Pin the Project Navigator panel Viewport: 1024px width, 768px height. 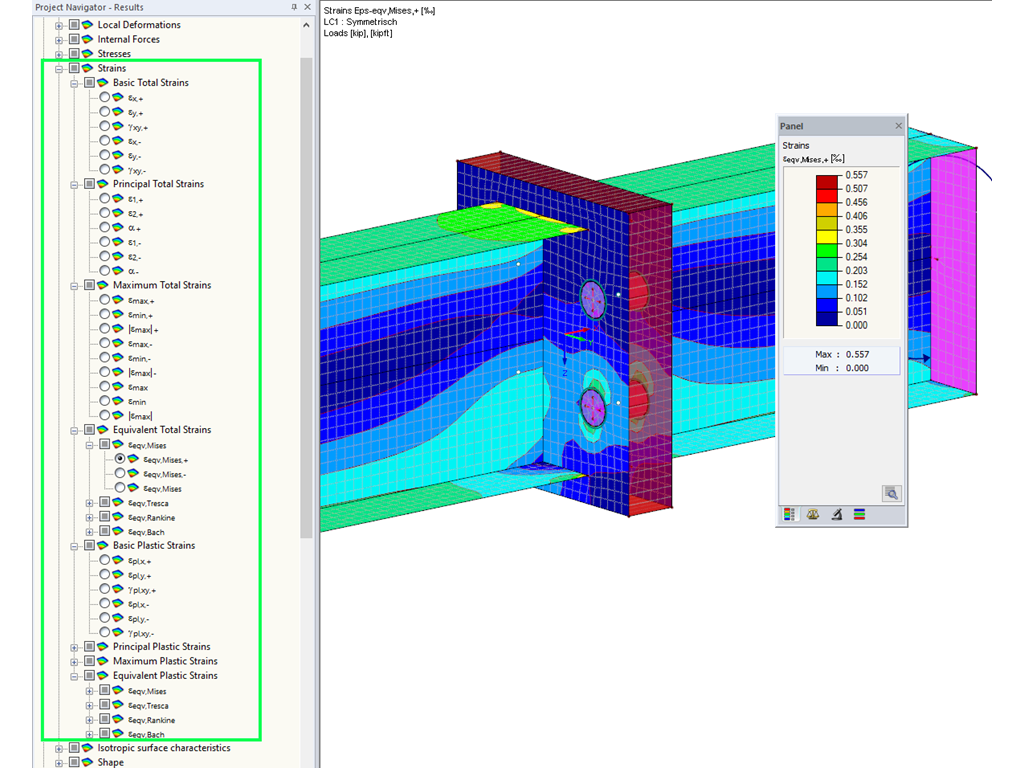point(294,7)
